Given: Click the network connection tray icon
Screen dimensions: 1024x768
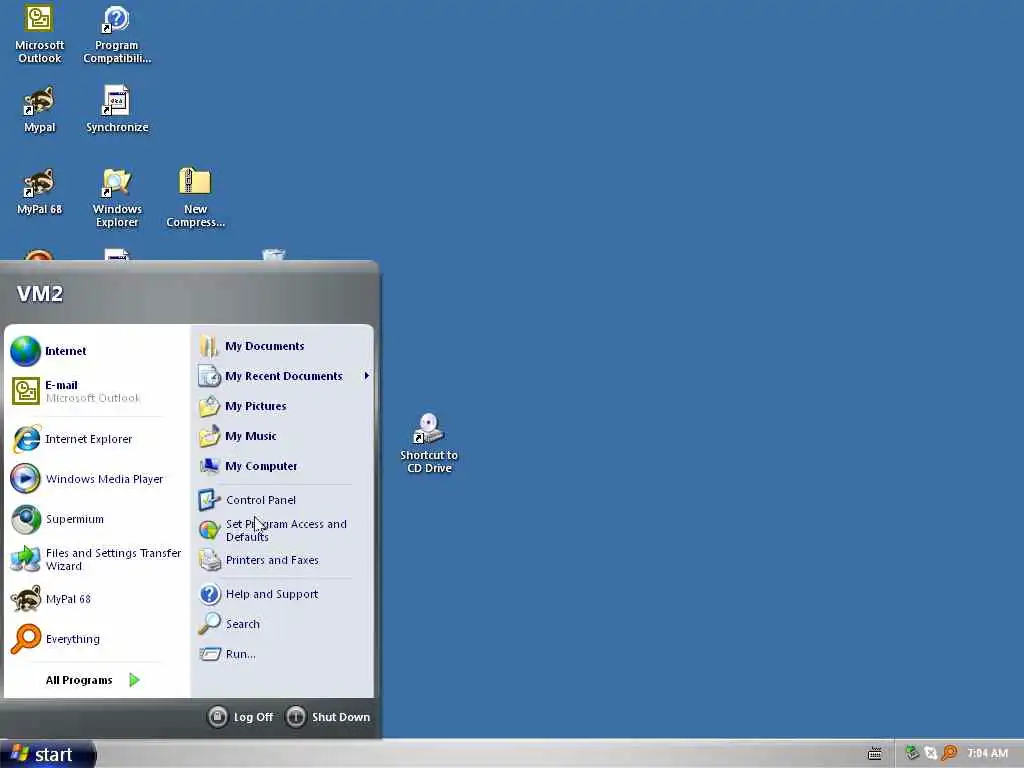Looking at the screenshot, I should pos(931,754).
